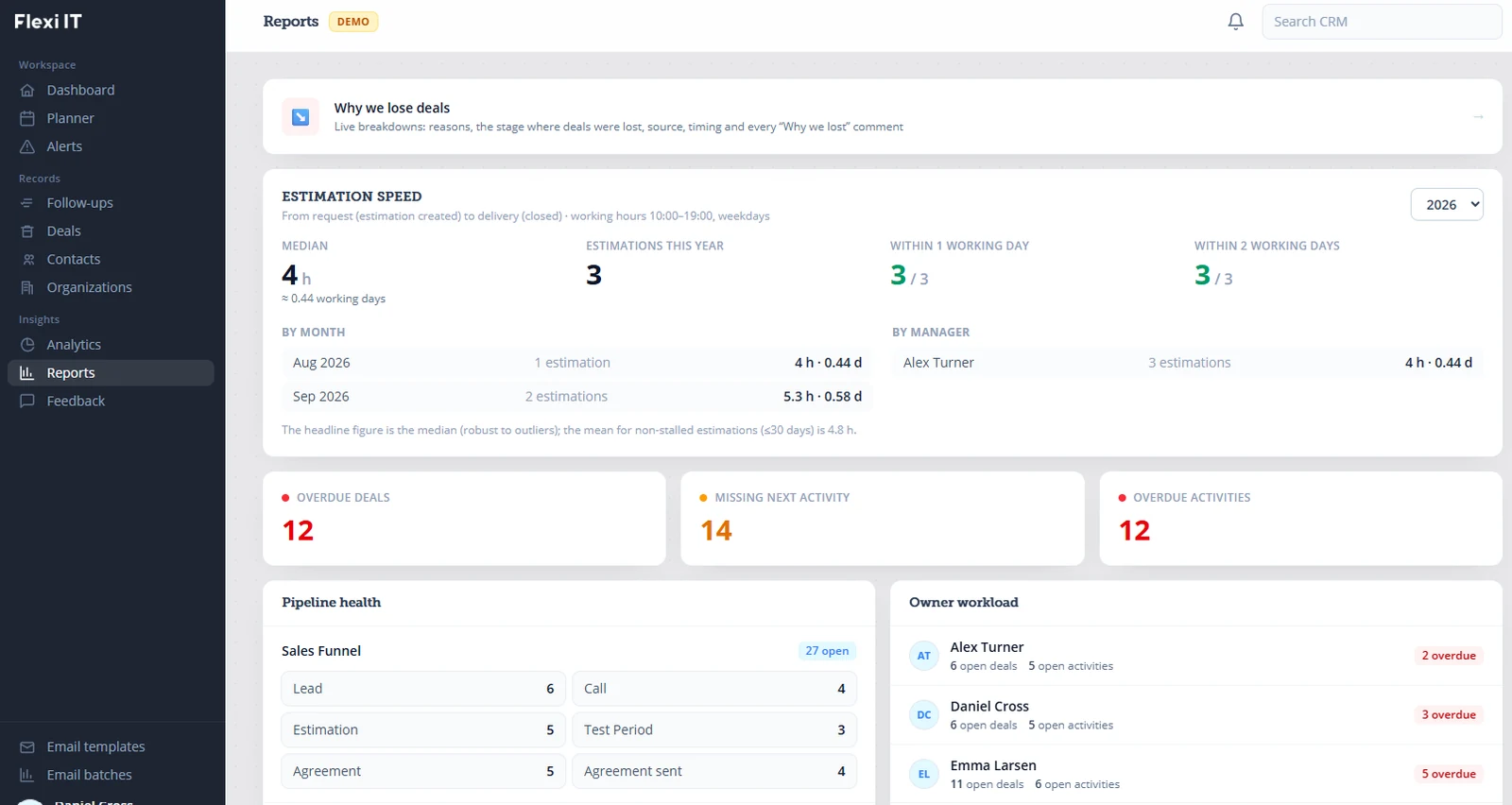The image size is (1512, 805).
Task: Click the Dashboard home icon
Action: (27, 91)
